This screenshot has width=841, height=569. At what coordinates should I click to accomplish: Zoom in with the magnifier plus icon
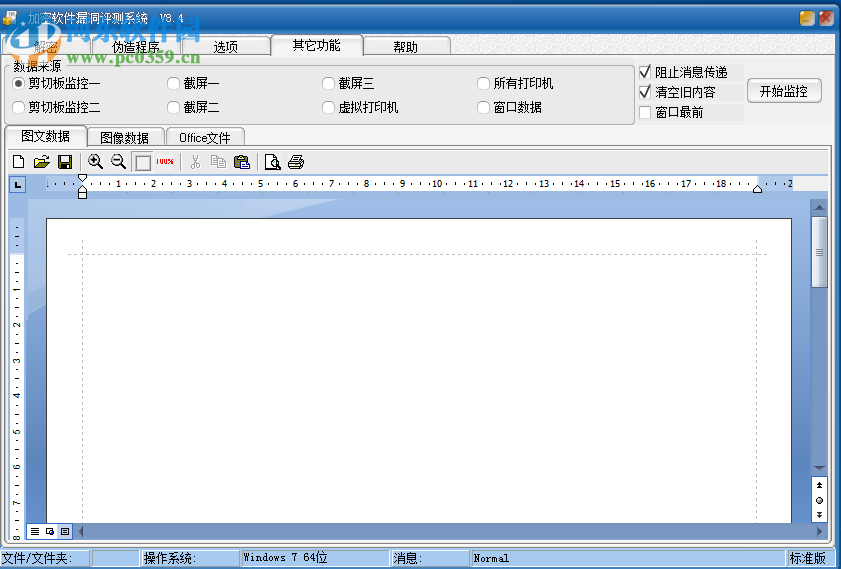click(95, 161)
